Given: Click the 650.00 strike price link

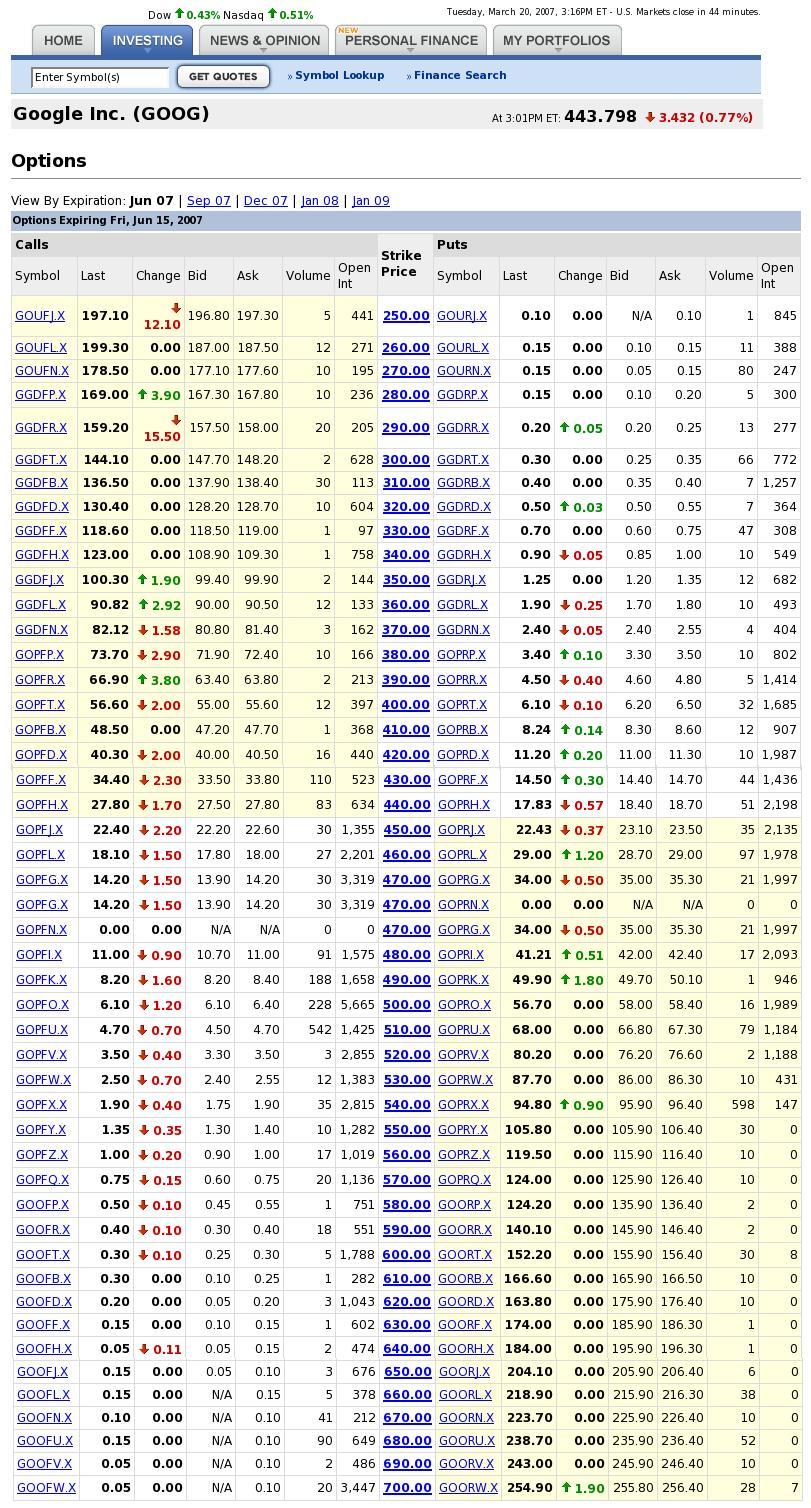Looking at the screenshot, I should coord(406,1372).
